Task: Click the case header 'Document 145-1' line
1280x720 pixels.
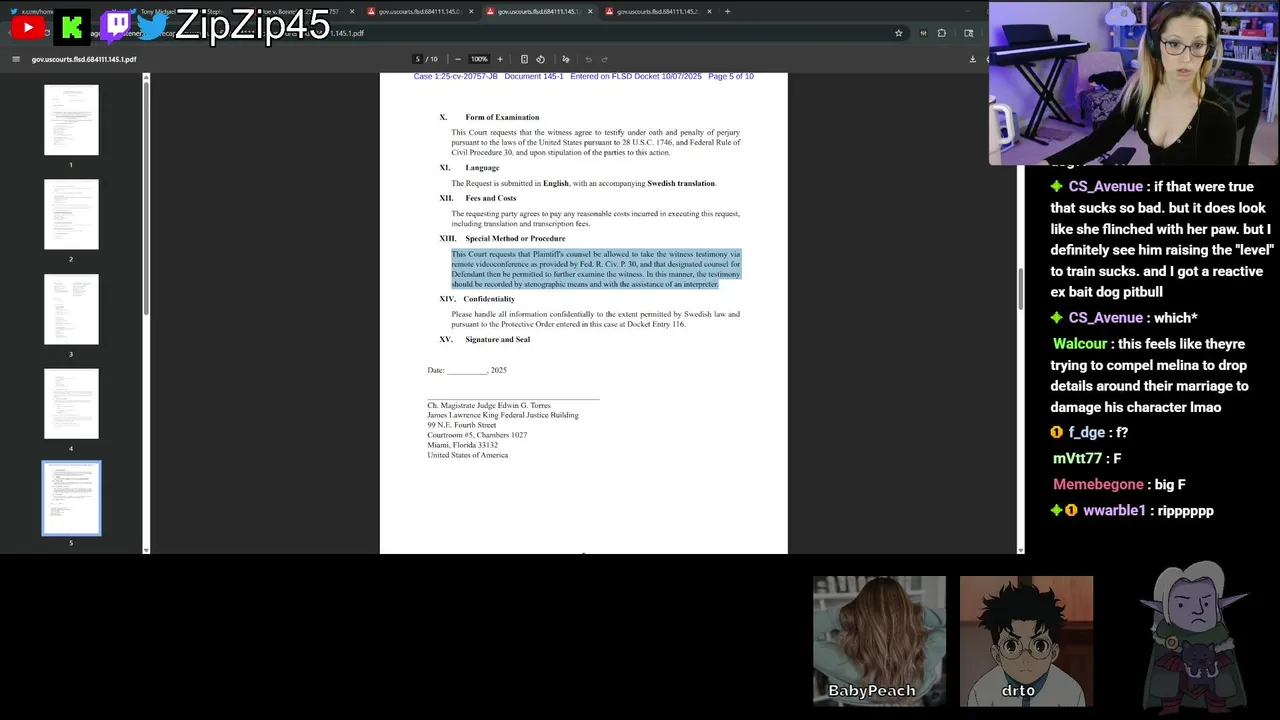Action: tap(584, 76)
